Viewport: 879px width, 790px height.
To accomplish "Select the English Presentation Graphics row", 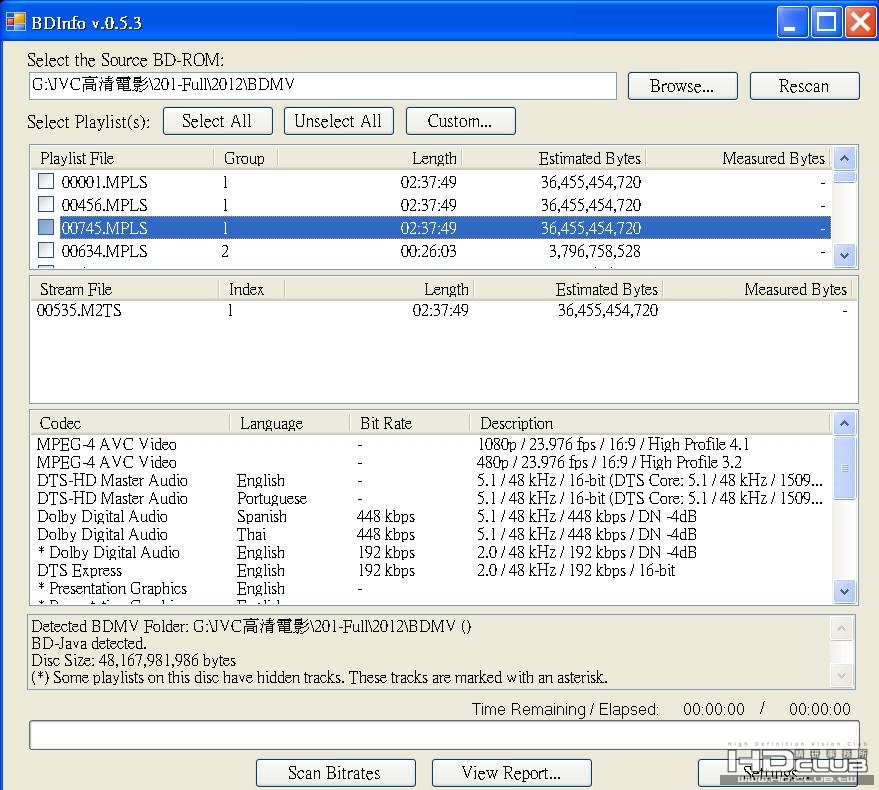I will [x=431, y=588].
